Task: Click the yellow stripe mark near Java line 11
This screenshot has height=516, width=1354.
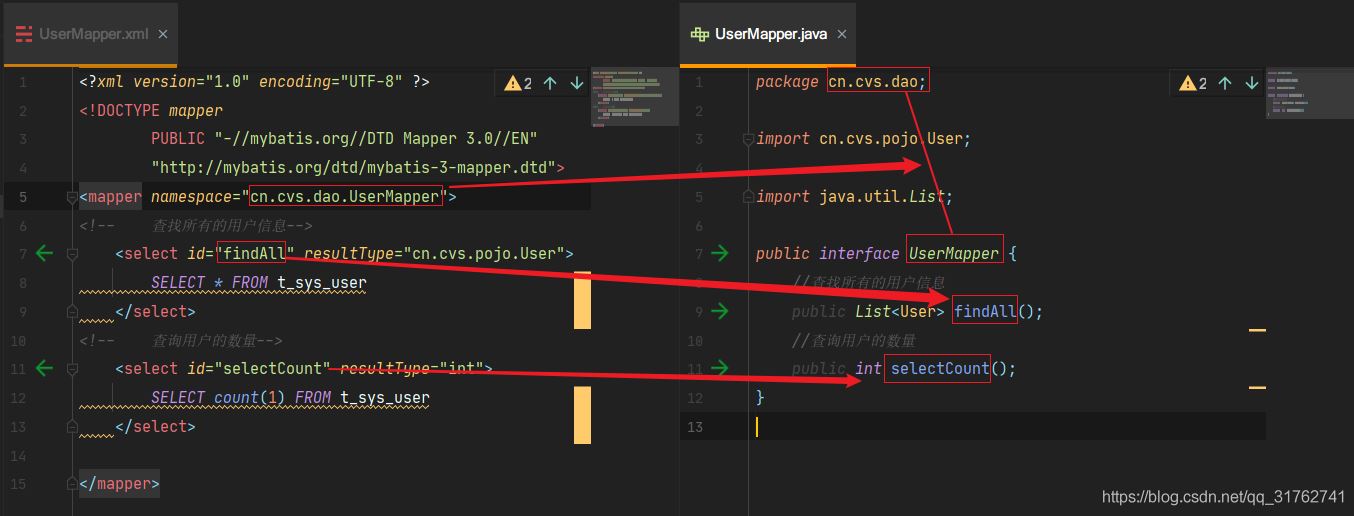Action: tap(1258, 387)
